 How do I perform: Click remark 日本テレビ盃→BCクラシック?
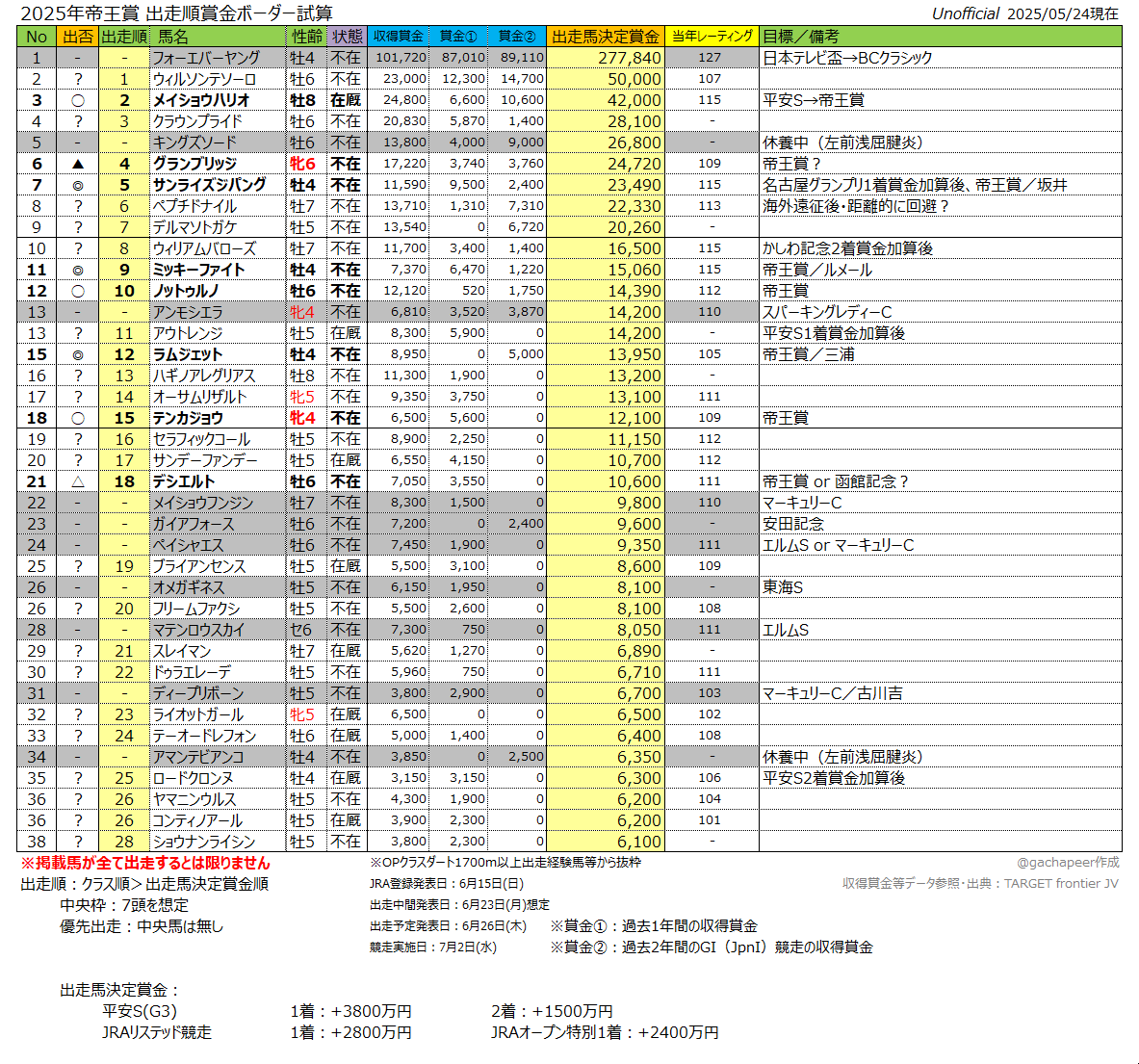(847, 58)
